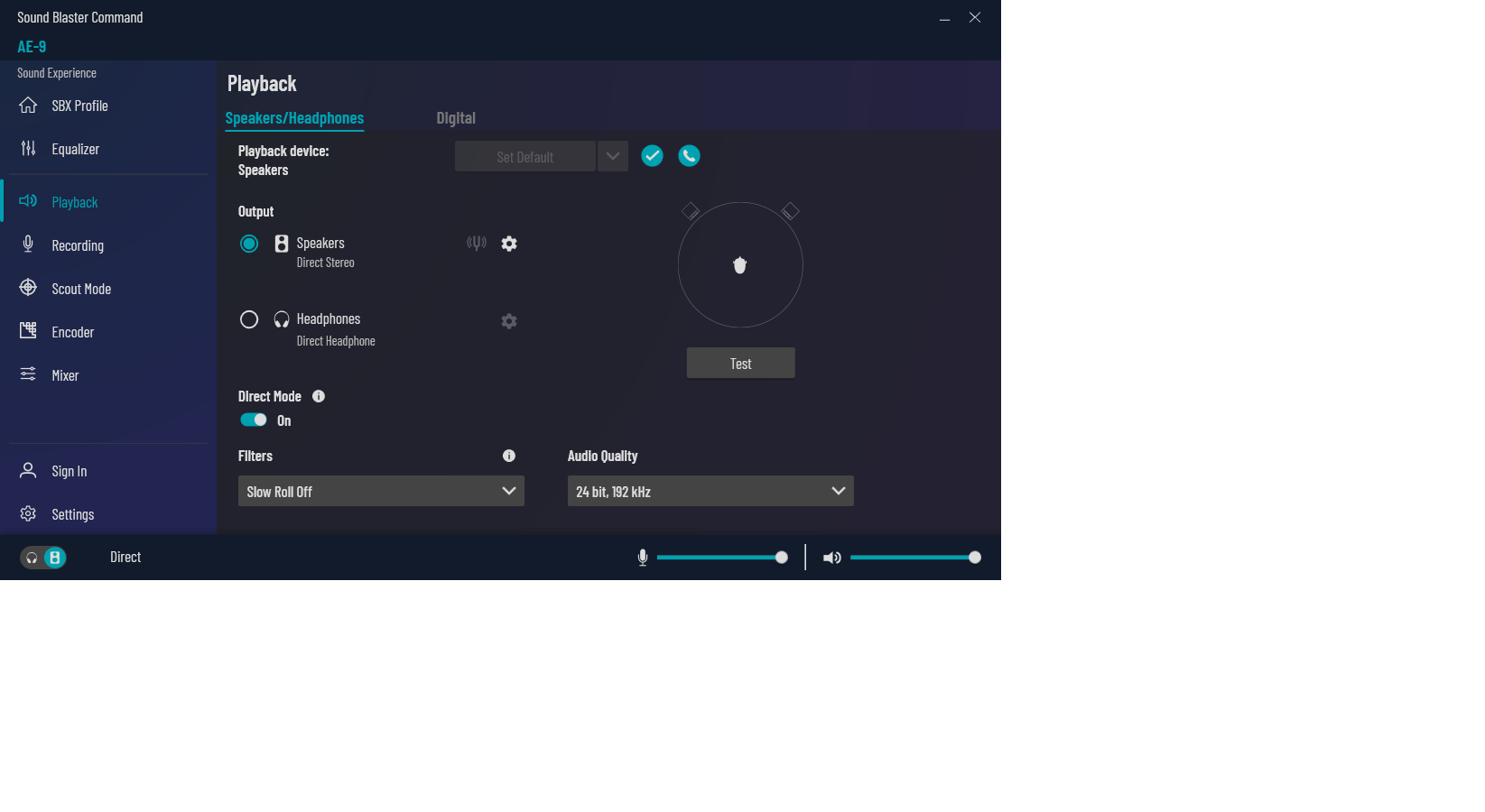Mute speaker volume via bottom bar icon

tap(832, 558)
